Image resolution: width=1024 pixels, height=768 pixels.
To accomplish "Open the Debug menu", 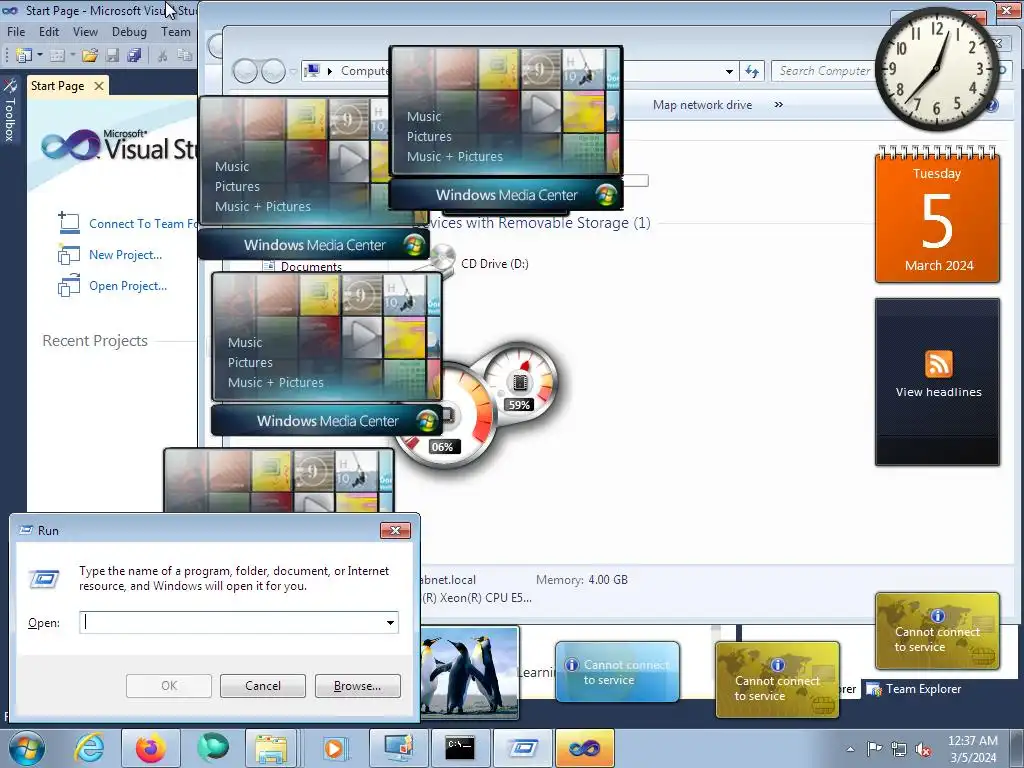I will click(x=129, y=31).
